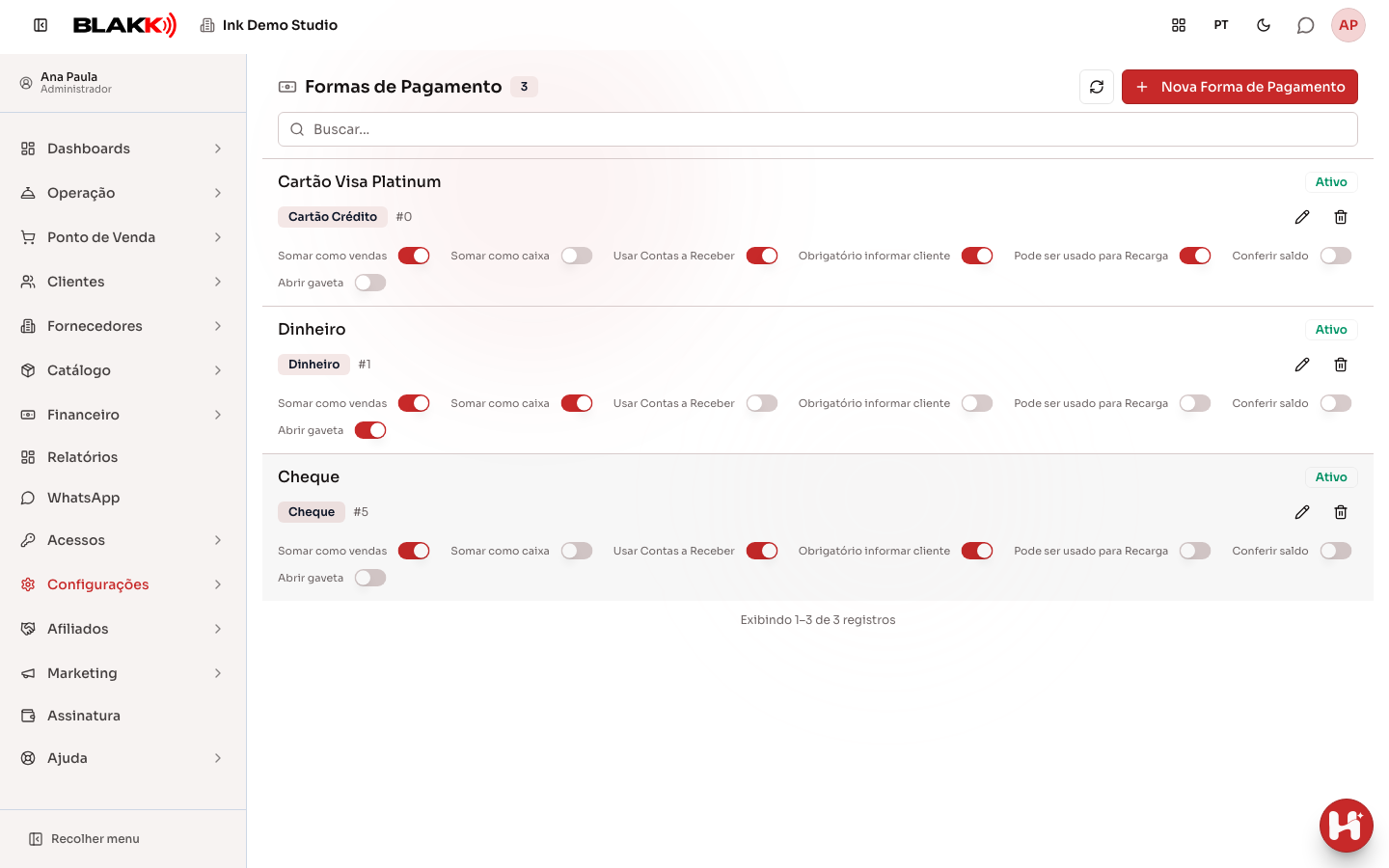Disable Abrir gaveta for Dinheiro
1389x868 pixels.
(x=370, y=430)
